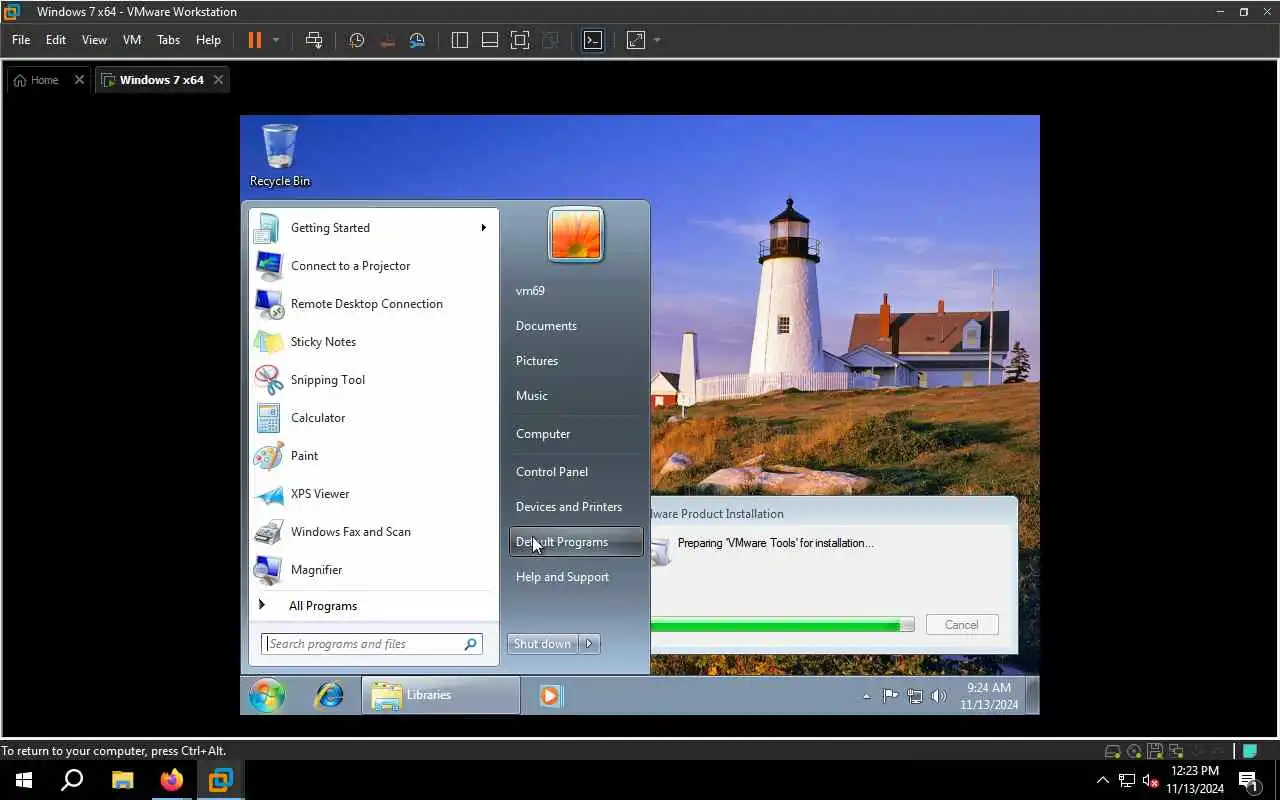Open the Edit menu
The width and height of the screenshot is (1280, 800).
[x=56, y=40]
